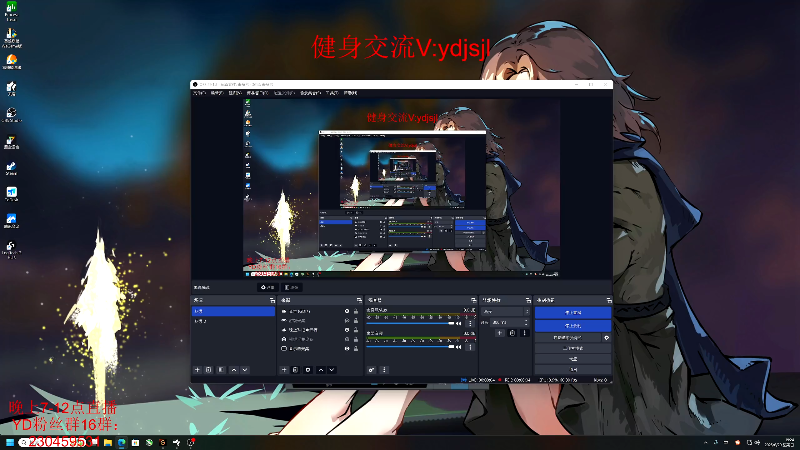Toggle lock on the second source
The height and width of the screenshot is (450, 800).
tap(356, 320)
